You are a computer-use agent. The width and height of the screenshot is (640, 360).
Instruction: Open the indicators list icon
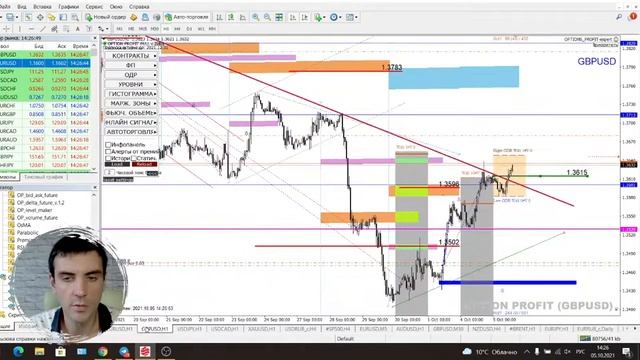(318, 17)
